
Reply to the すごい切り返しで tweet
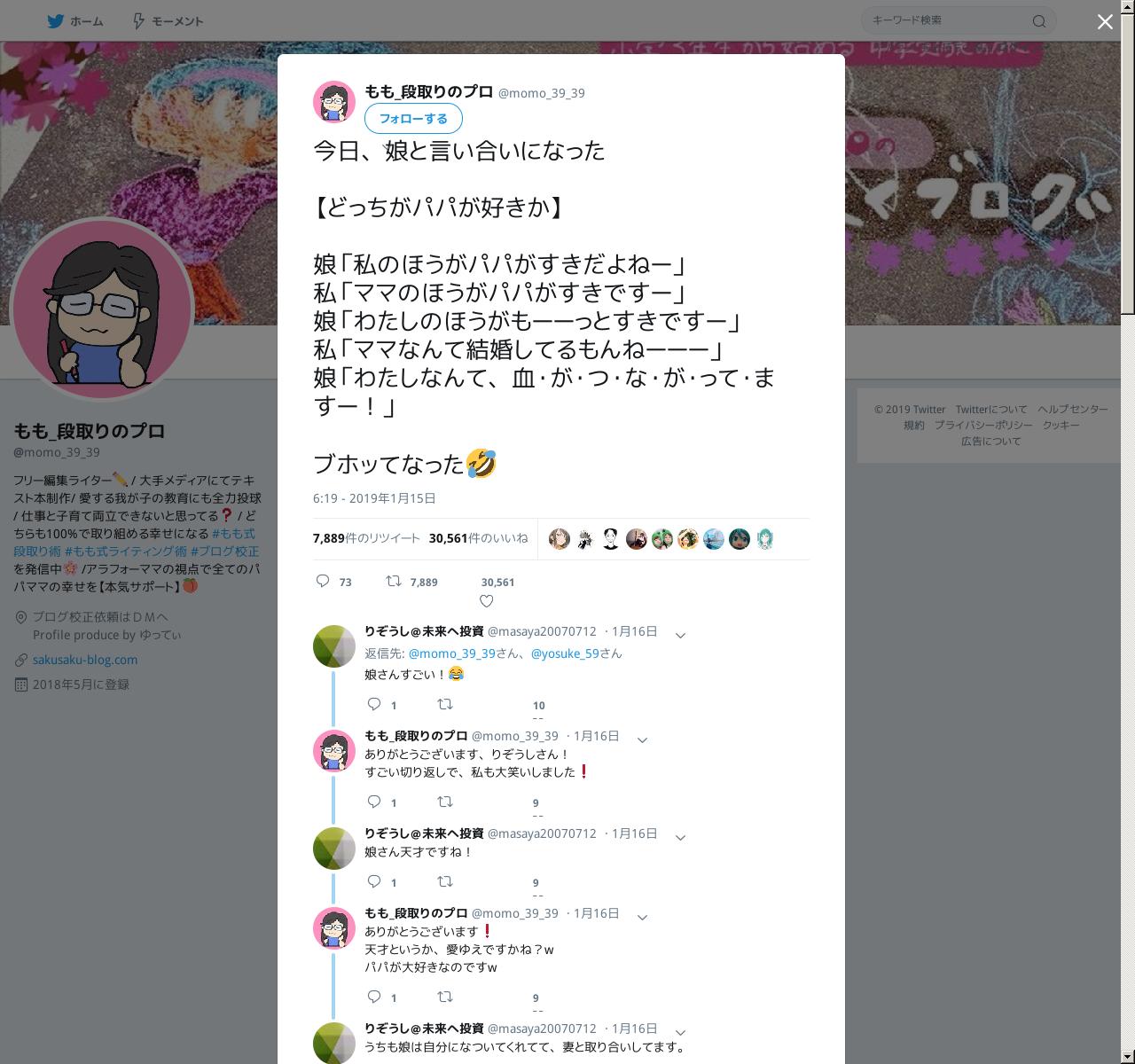pos(374,802)
